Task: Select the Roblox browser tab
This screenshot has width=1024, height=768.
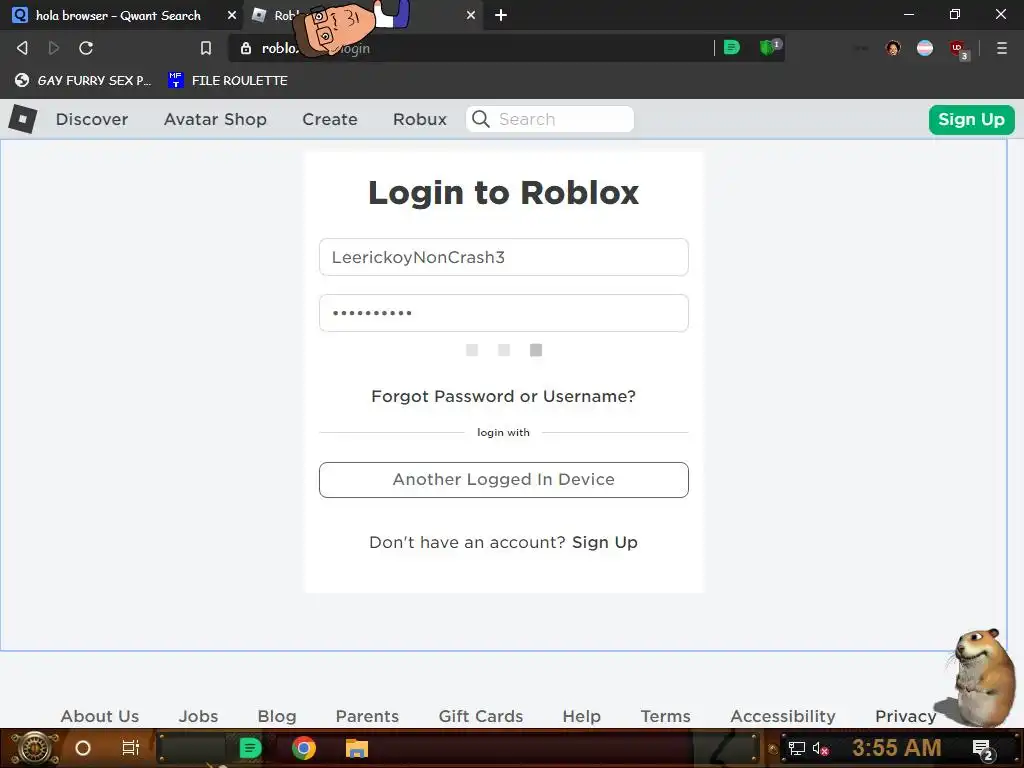Action: (362, 15)
